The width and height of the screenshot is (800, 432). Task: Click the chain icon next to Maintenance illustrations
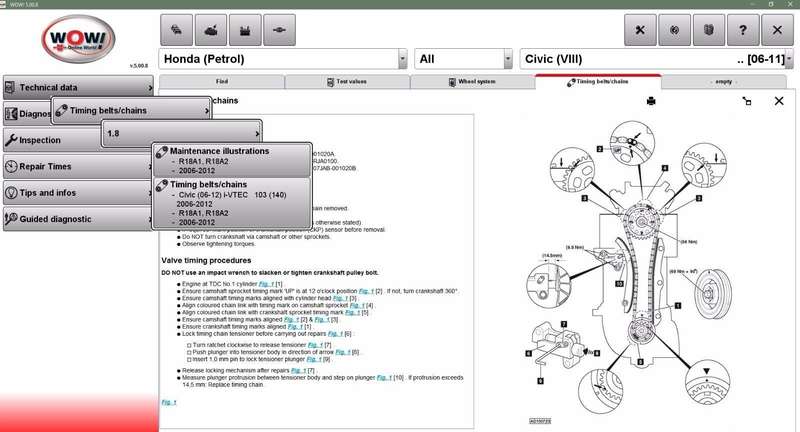[x=162, y=152]
